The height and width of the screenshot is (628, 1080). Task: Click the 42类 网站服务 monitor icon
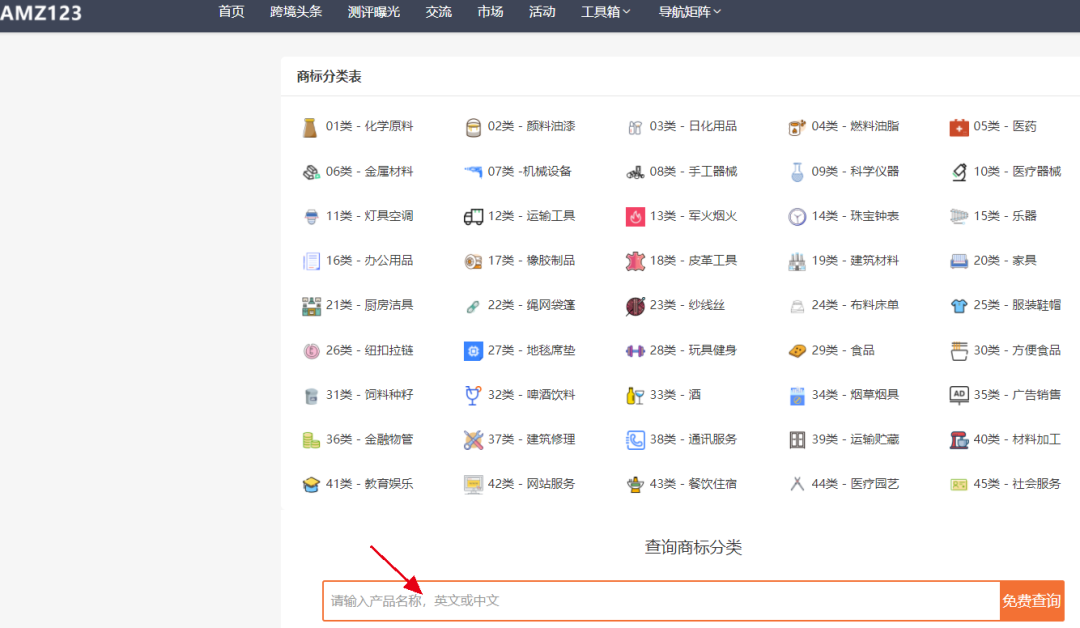click(473, 483)
